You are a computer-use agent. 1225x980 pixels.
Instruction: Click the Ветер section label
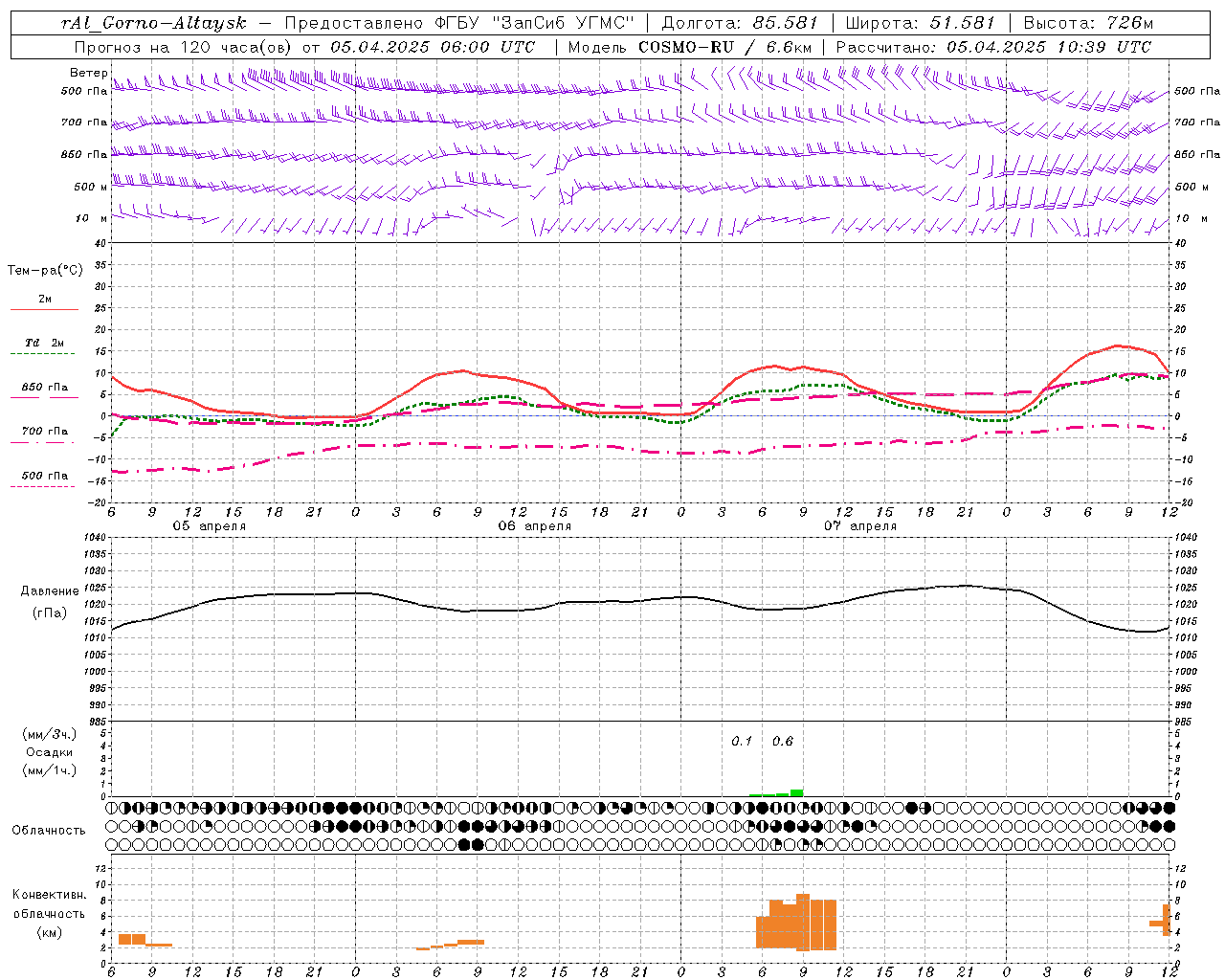(x=88, y=73)
